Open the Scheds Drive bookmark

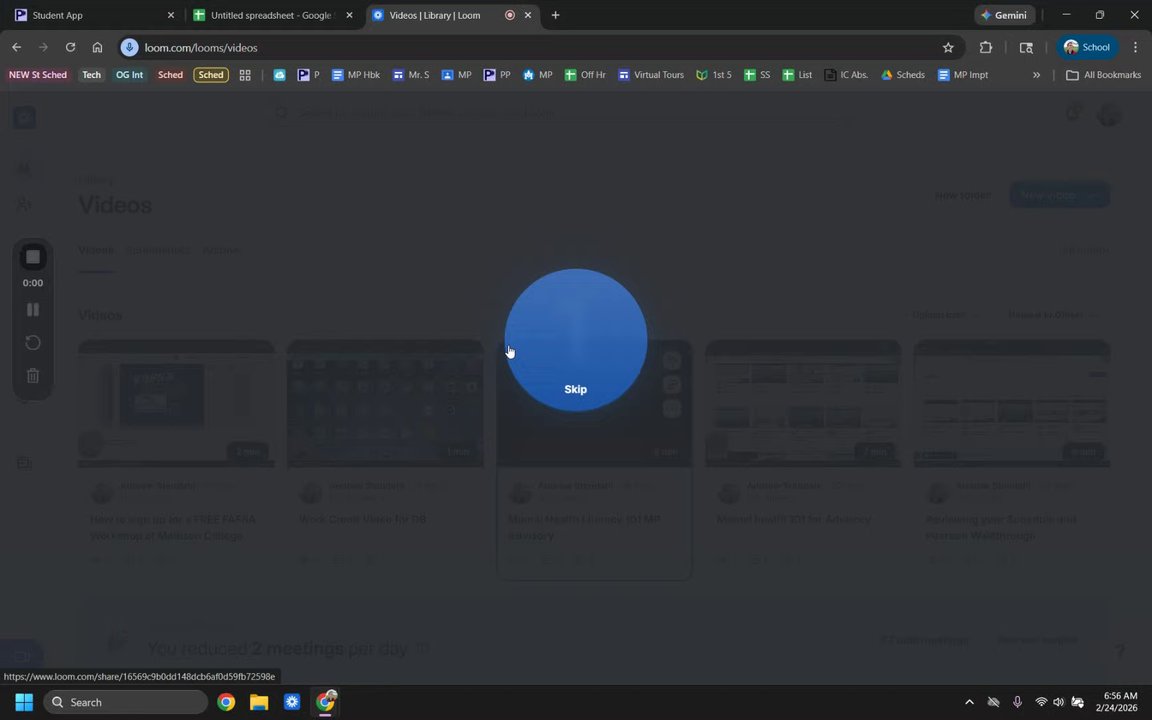903,75
